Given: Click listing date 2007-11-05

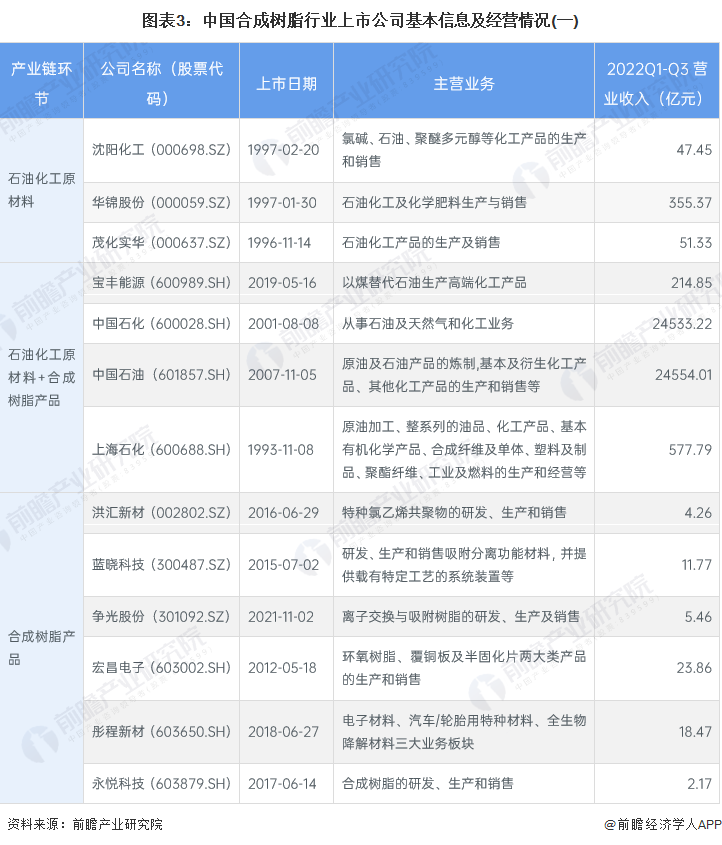Looking at the screenshot, I should [x=282, y=375].
